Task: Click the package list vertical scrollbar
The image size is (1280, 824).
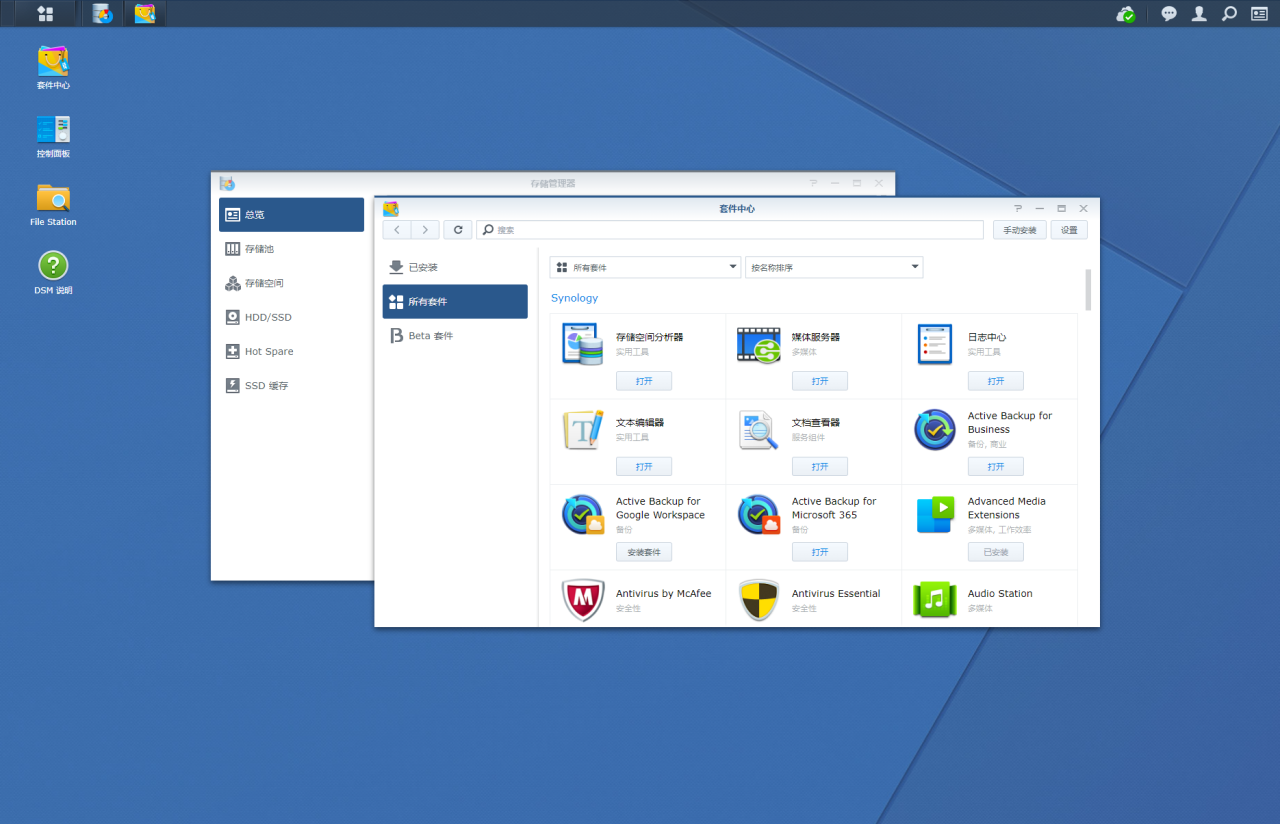Action: pyautogui.click(x=1088, y=290)
